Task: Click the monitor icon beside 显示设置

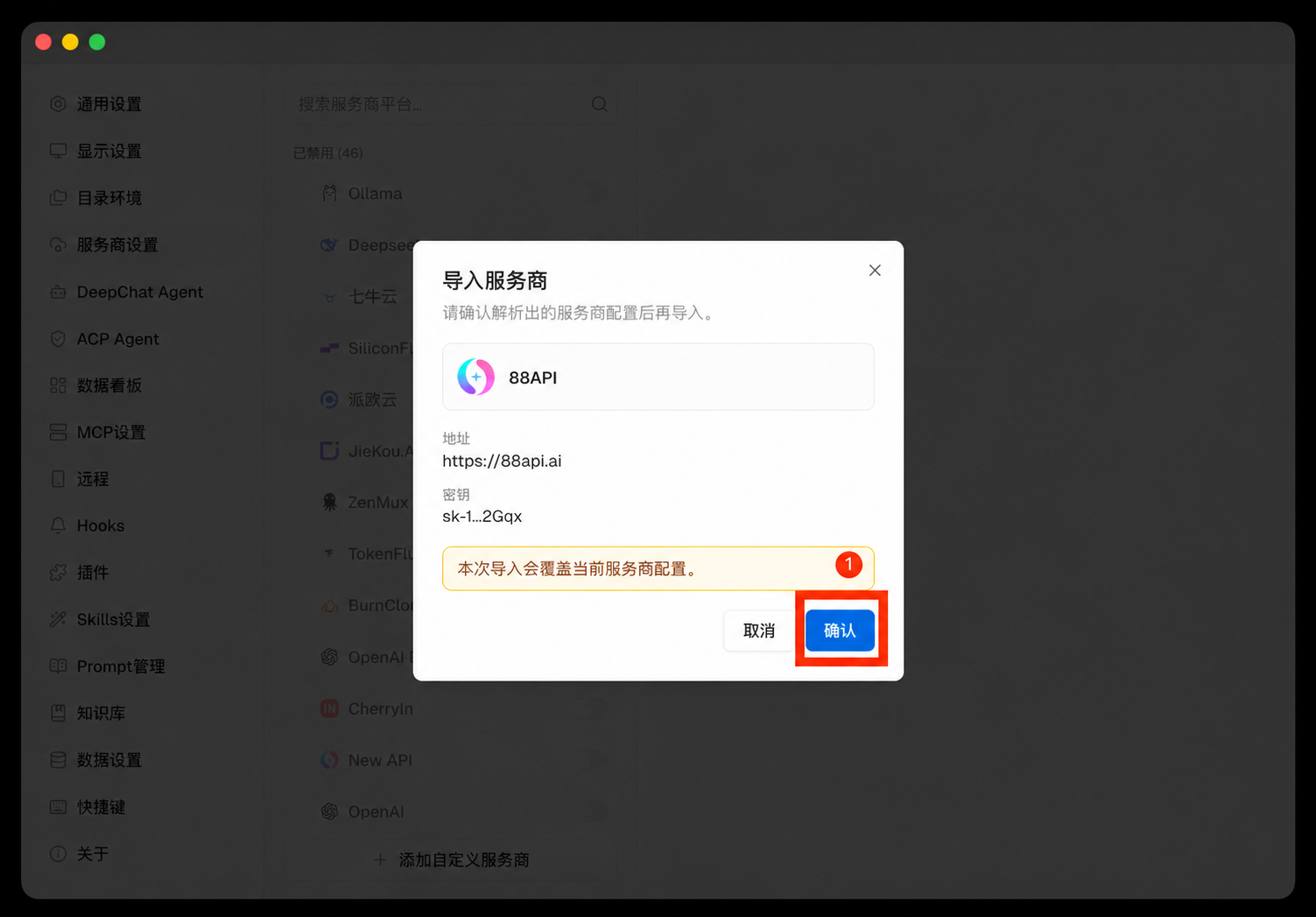Action: click(x=58, y=151)
